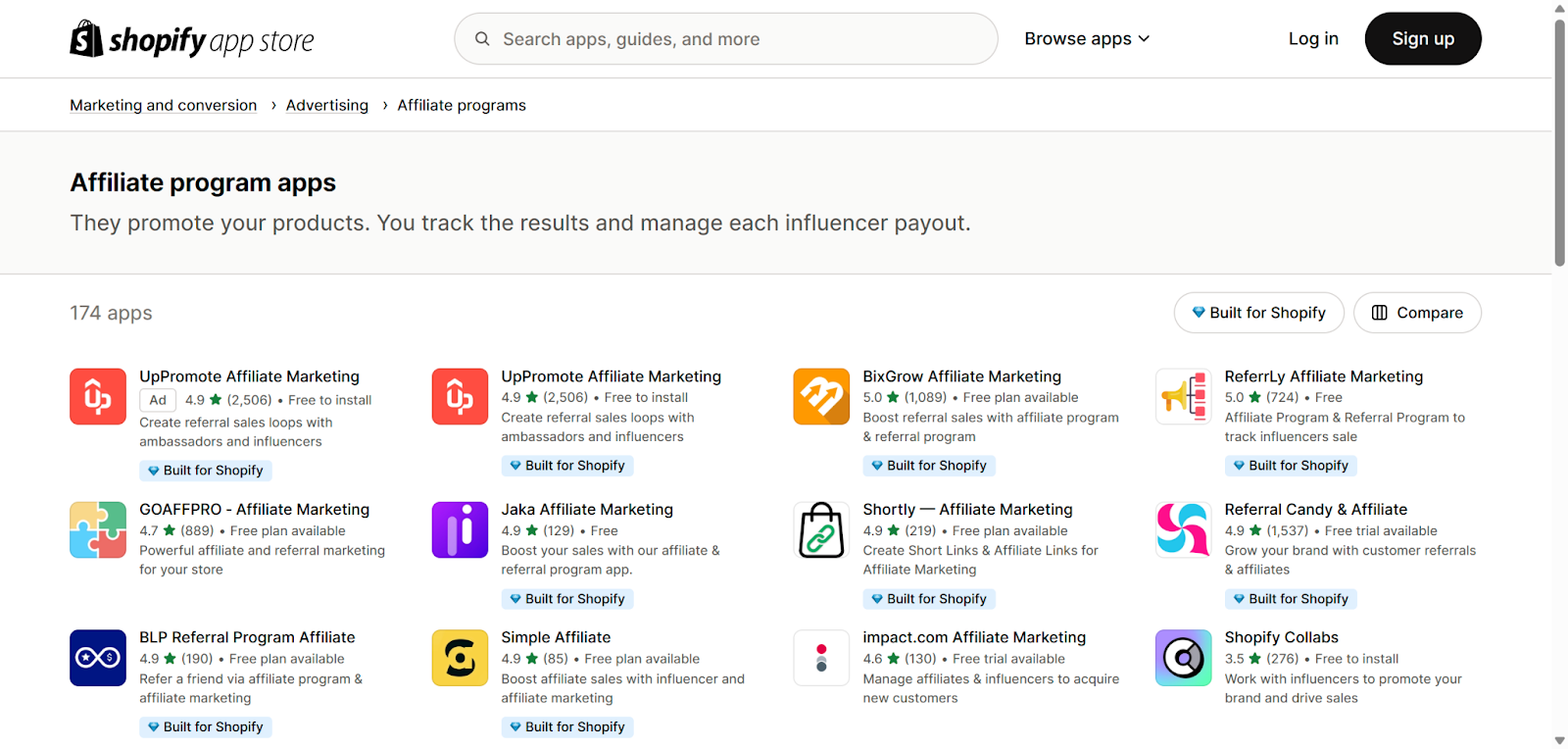Click Built for Shopify badge under BLP Referral
The width and height of the screenshot is (1568, 749).
pos(205,727)
